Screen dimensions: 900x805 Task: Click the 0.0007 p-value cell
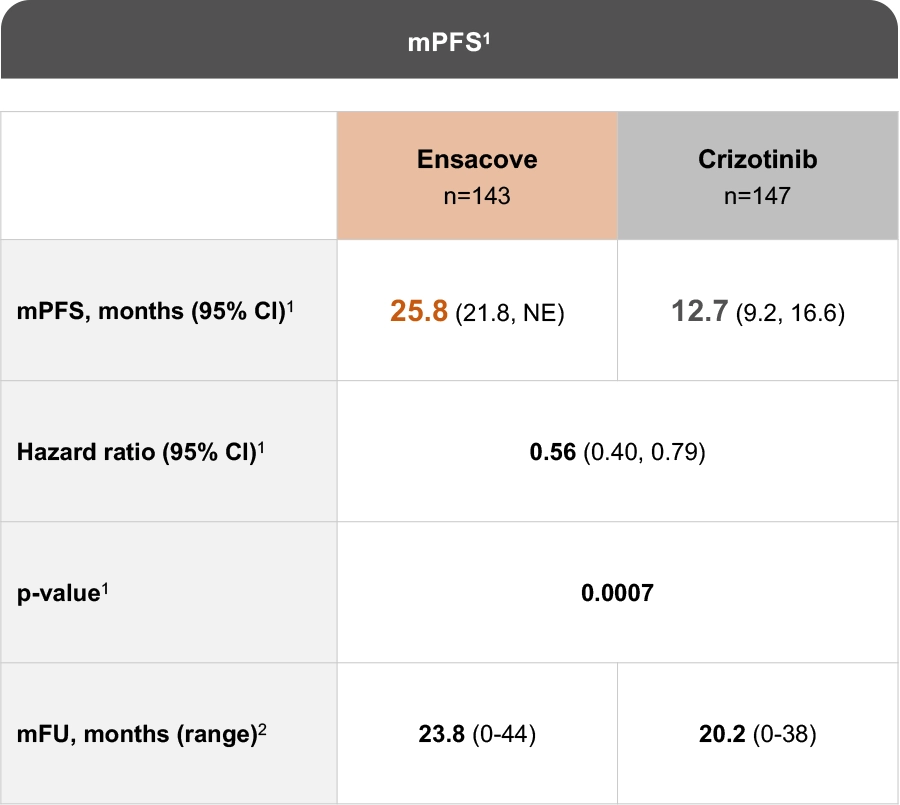[617, 594]
